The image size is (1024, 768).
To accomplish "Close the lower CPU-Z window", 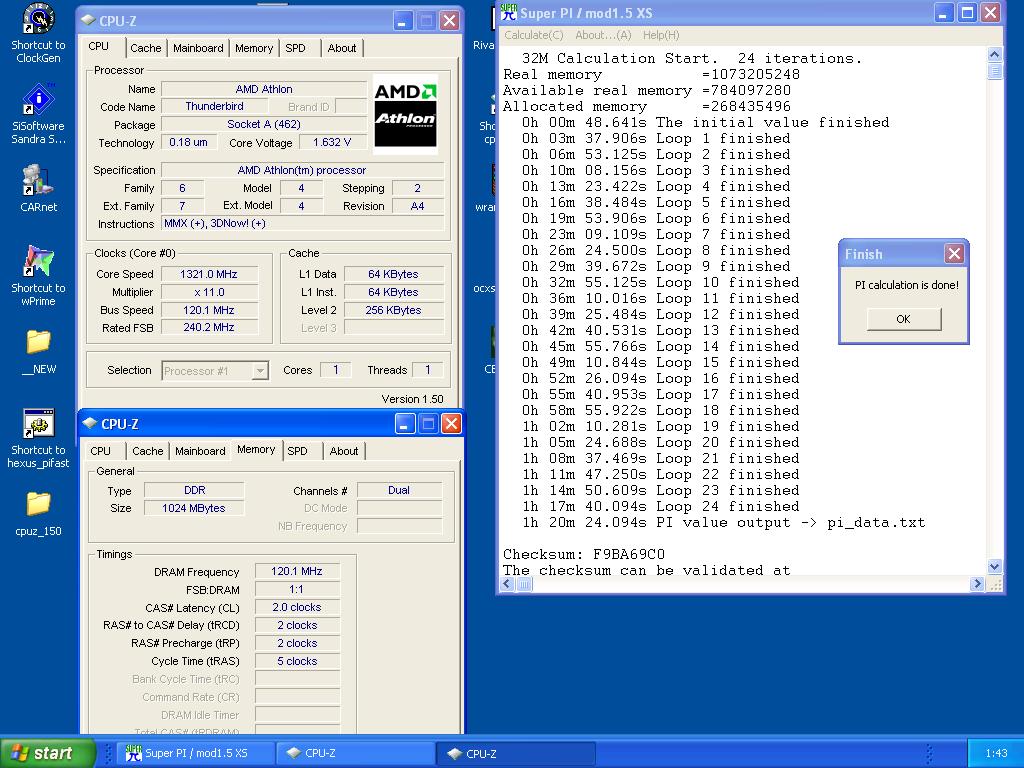I will pos(451,424).
